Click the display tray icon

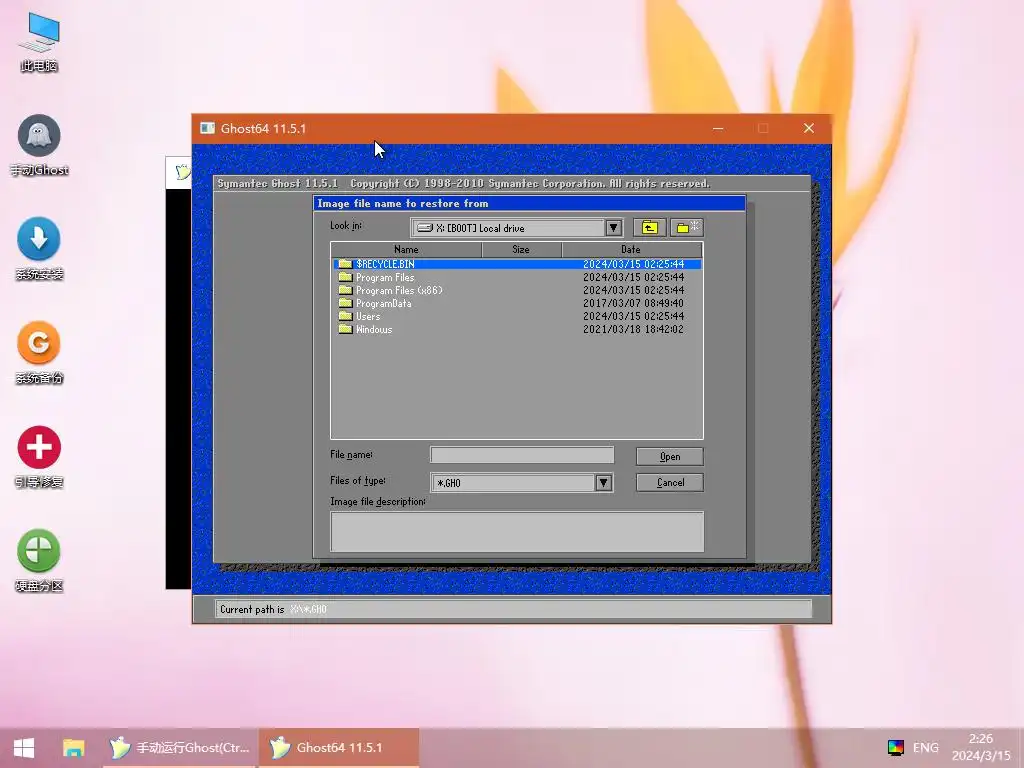click(896, 748)
